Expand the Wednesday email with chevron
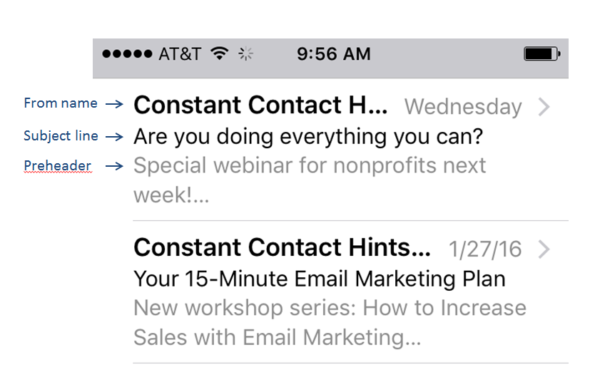Viewport: 600px width, 392px height. pos(544,107)
